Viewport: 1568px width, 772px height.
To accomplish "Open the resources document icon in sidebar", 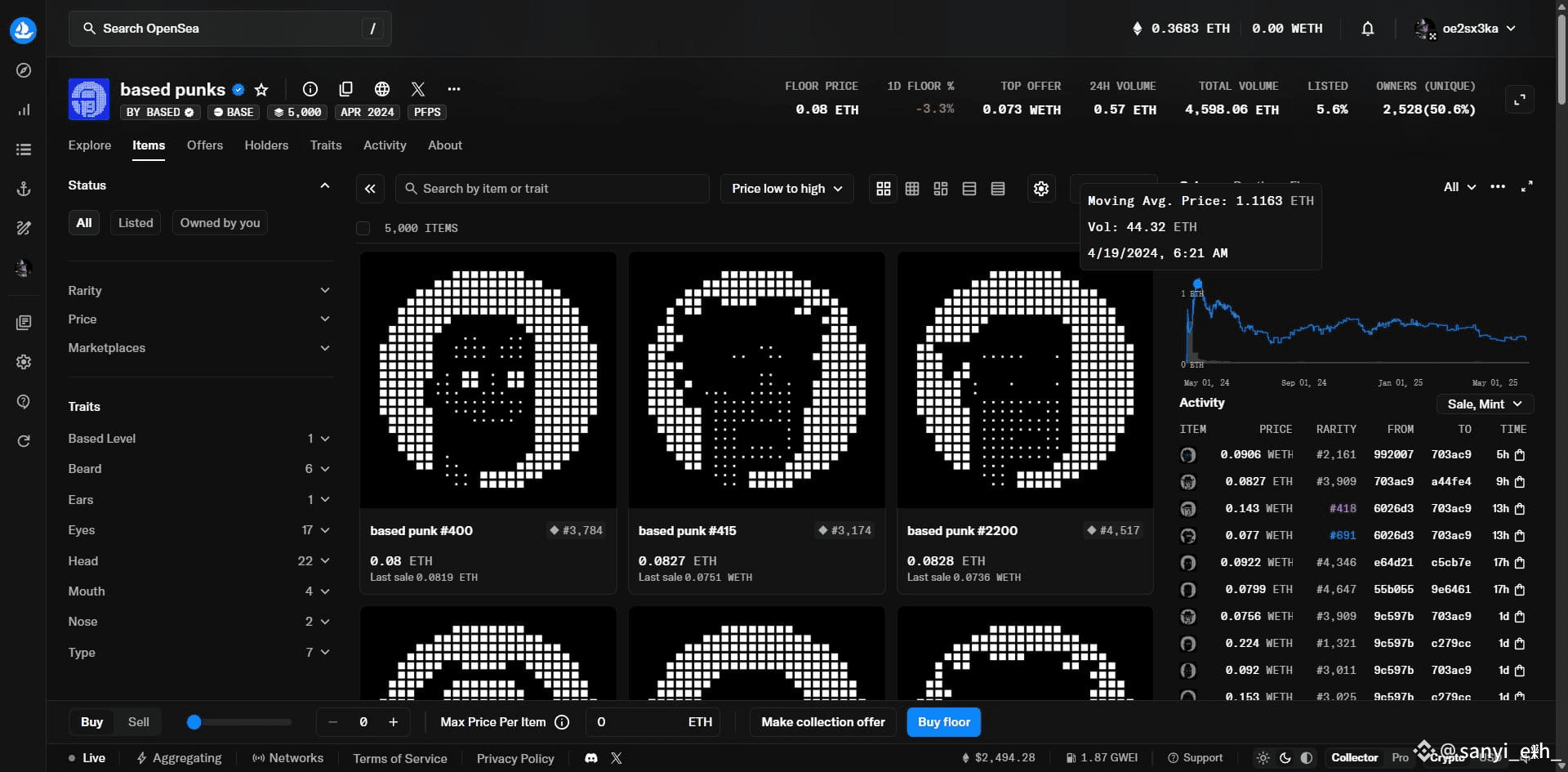I will pos(24,323).
